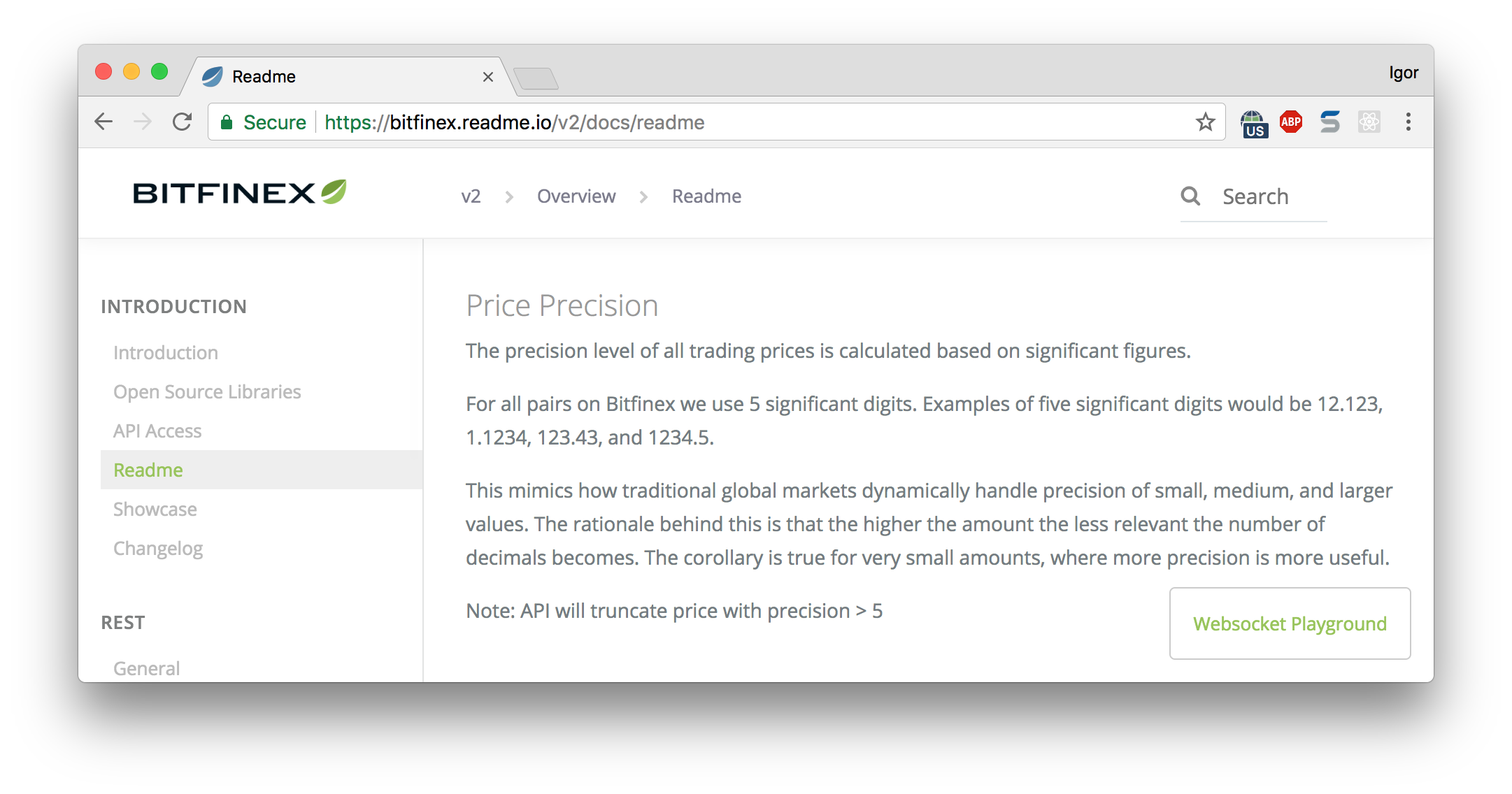Toggle the Readme sidebar selection
Viewport: 1512px width, 794px height.
point(148,470)
